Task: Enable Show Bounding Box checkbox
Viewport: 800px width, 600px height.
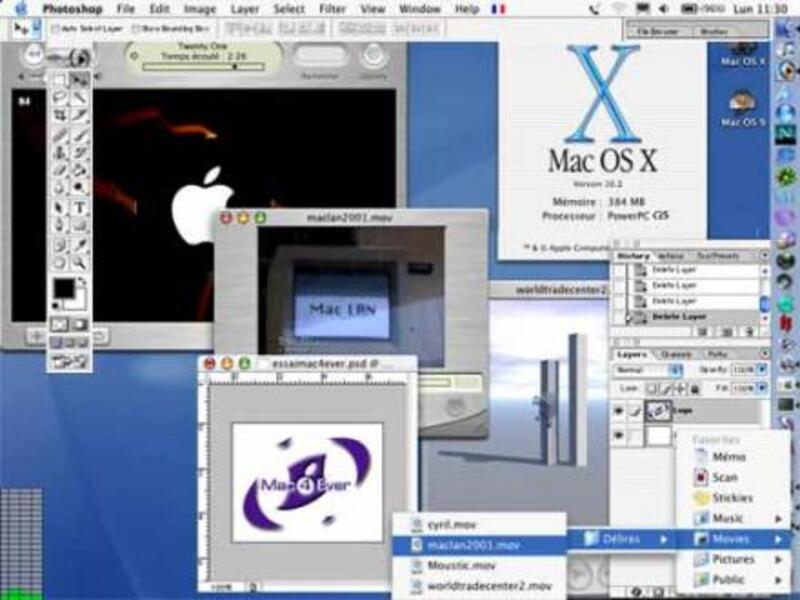Action: tap(136, 29)
